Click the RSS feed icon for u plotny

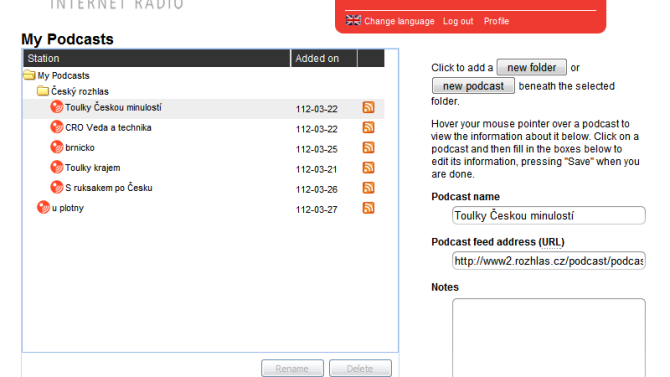tap(368, 207)
